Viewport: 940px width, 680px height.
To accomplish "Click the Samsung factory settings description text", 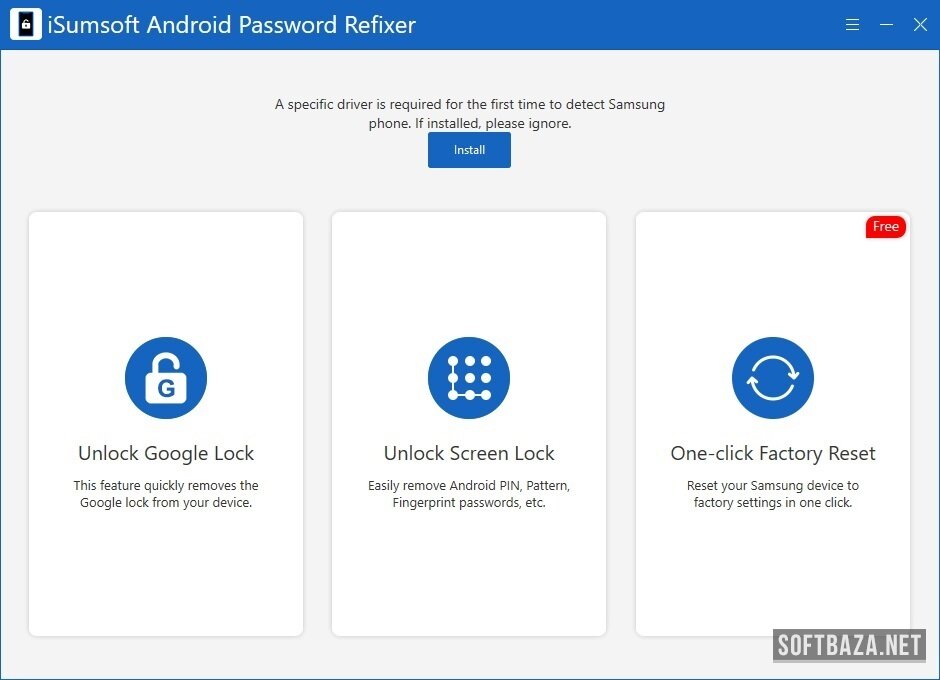I will [x=773, y=494].
